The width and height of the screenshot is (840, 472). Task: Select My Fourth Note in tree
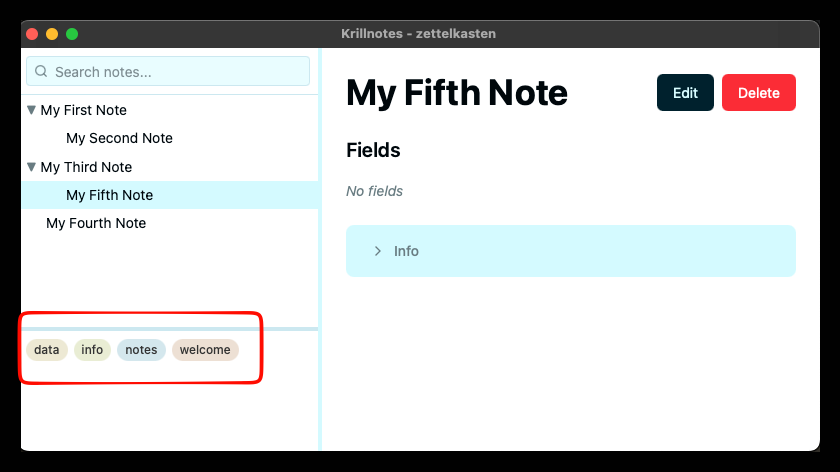(96, 223)
